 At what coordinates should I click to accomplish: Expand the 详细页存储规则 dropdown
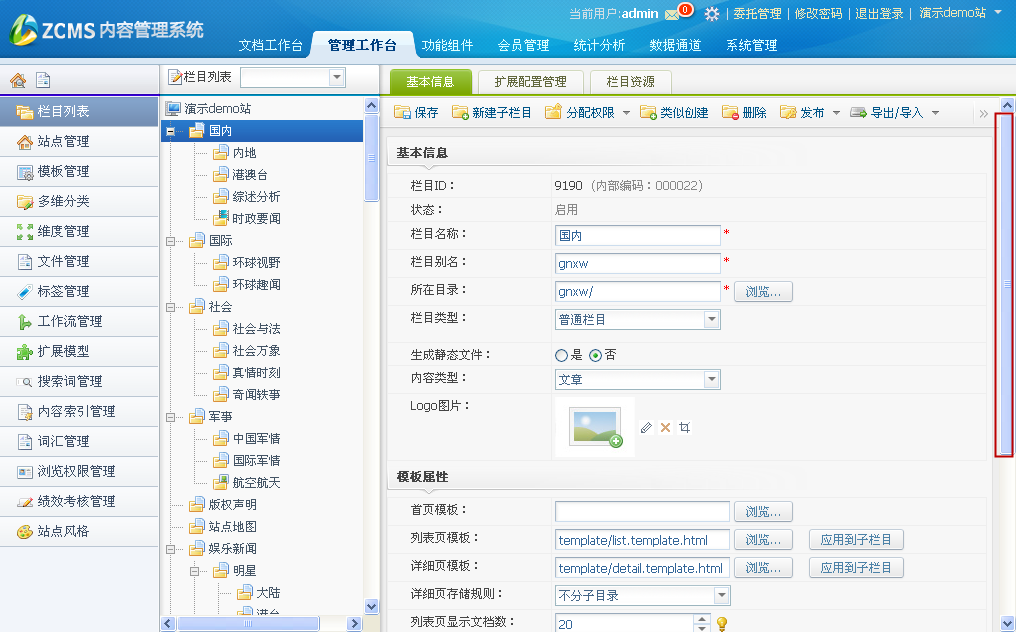pyautogui.click(x=721, y=596)
